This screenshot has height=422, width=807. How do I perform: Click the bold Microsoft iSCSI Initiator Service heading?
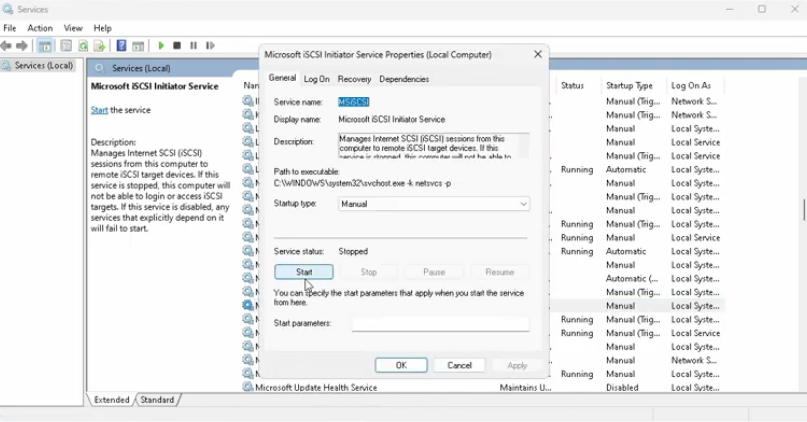tap(154, 86)
